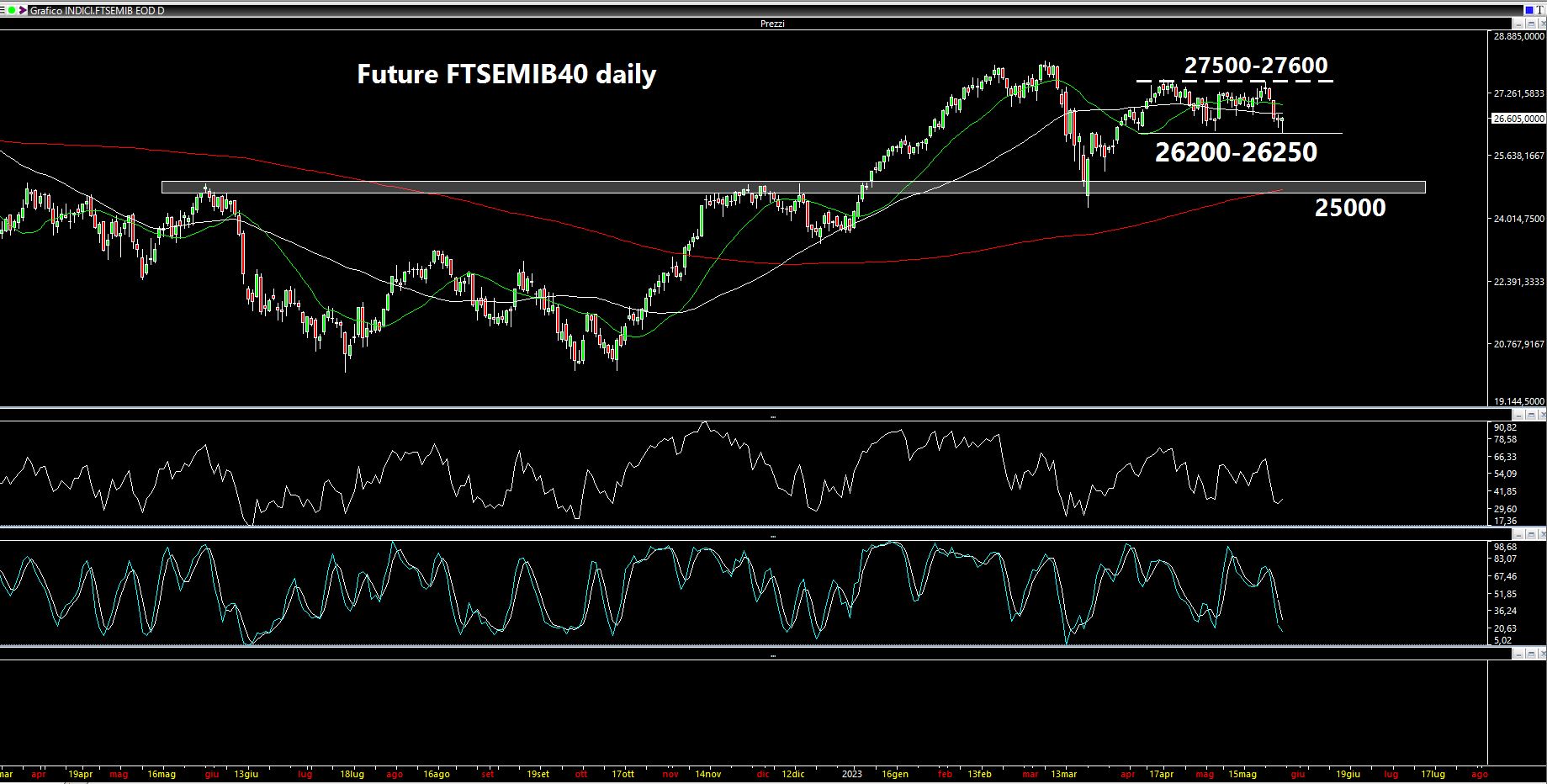Screen dimensions: 1547x784
Task: Click the 13feb date axis label
Action: point(979,774)
